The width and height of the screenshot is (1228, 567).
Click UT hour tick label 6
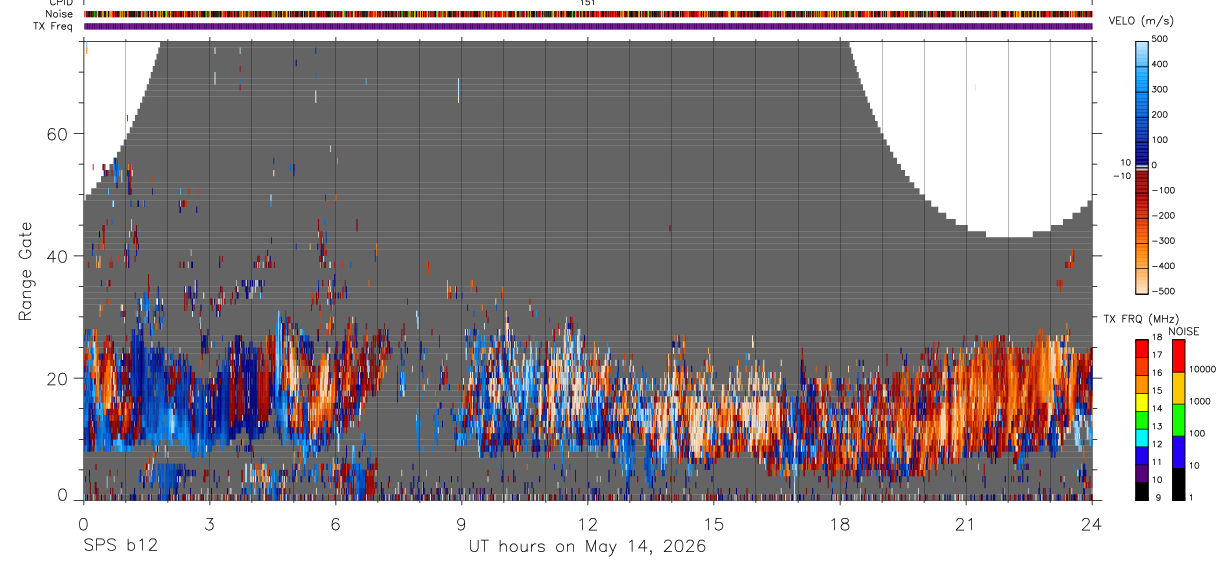point(335,524)
